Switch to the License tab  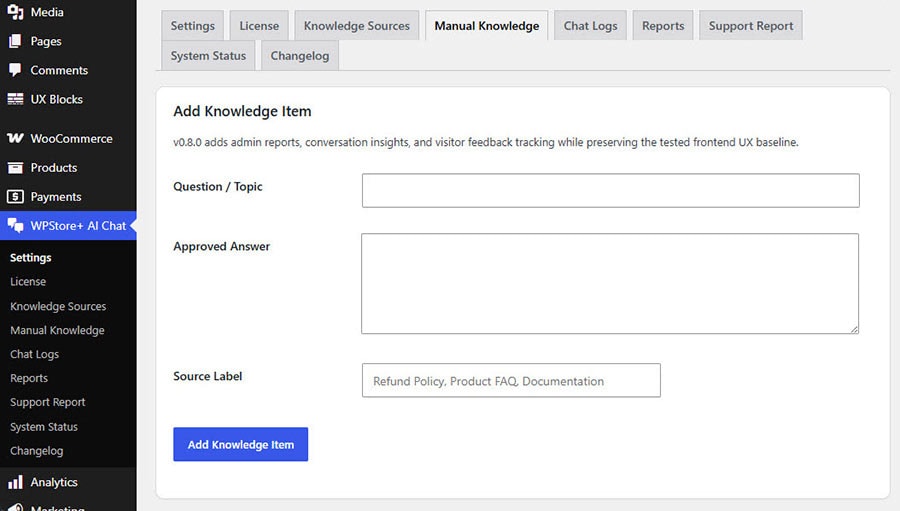point(259,25)
